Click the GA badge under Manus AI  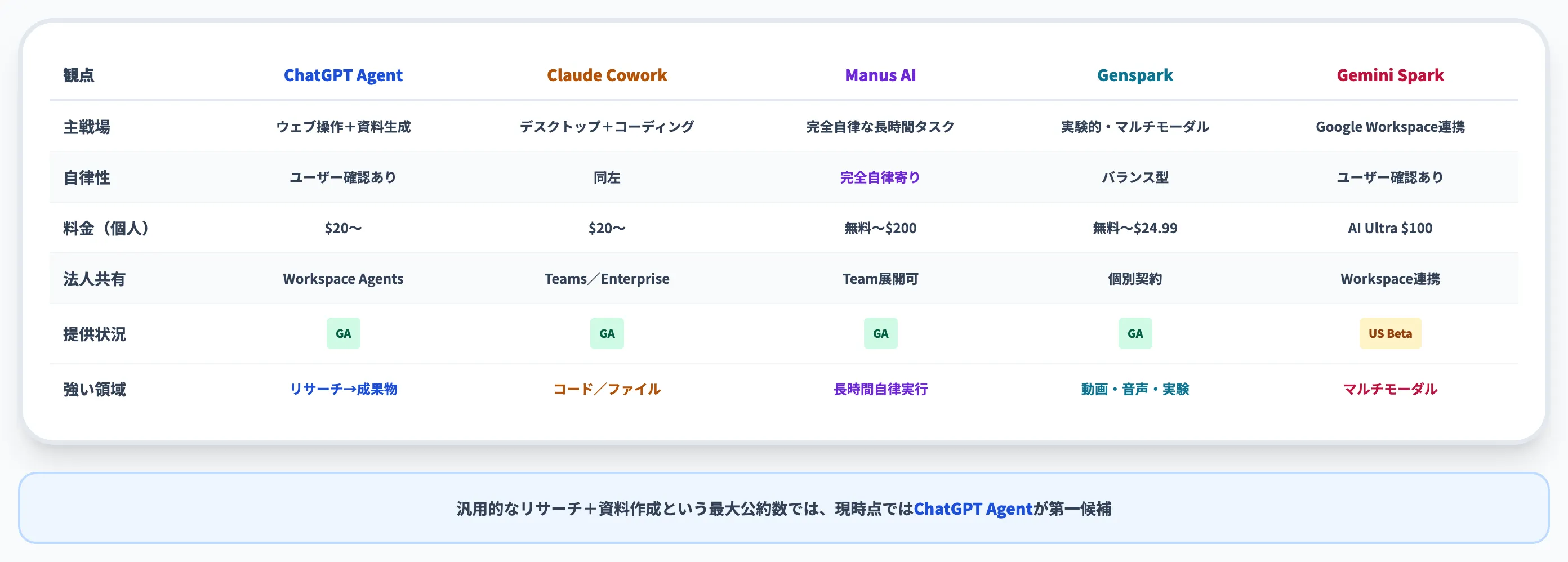click(x=880, y=334)
